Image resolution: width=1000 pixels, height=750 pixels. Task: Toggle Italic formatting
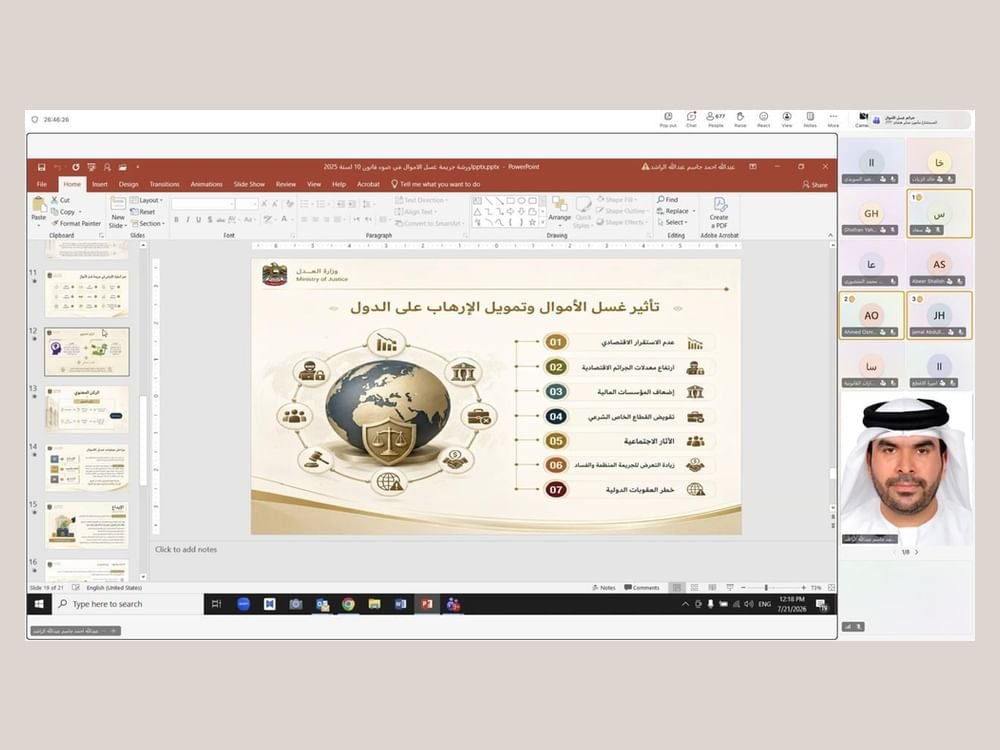[188, 219]
